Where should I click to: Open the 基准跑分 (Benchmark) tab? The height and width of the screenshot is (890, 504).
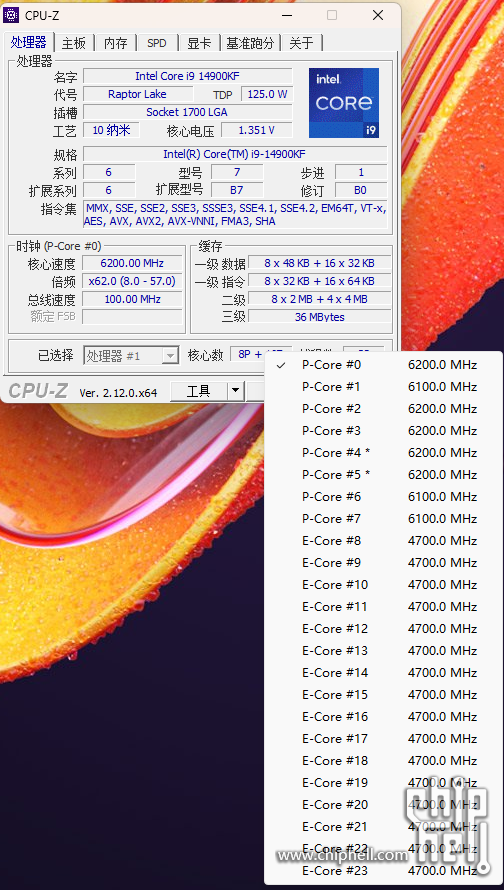coord(250,43)
